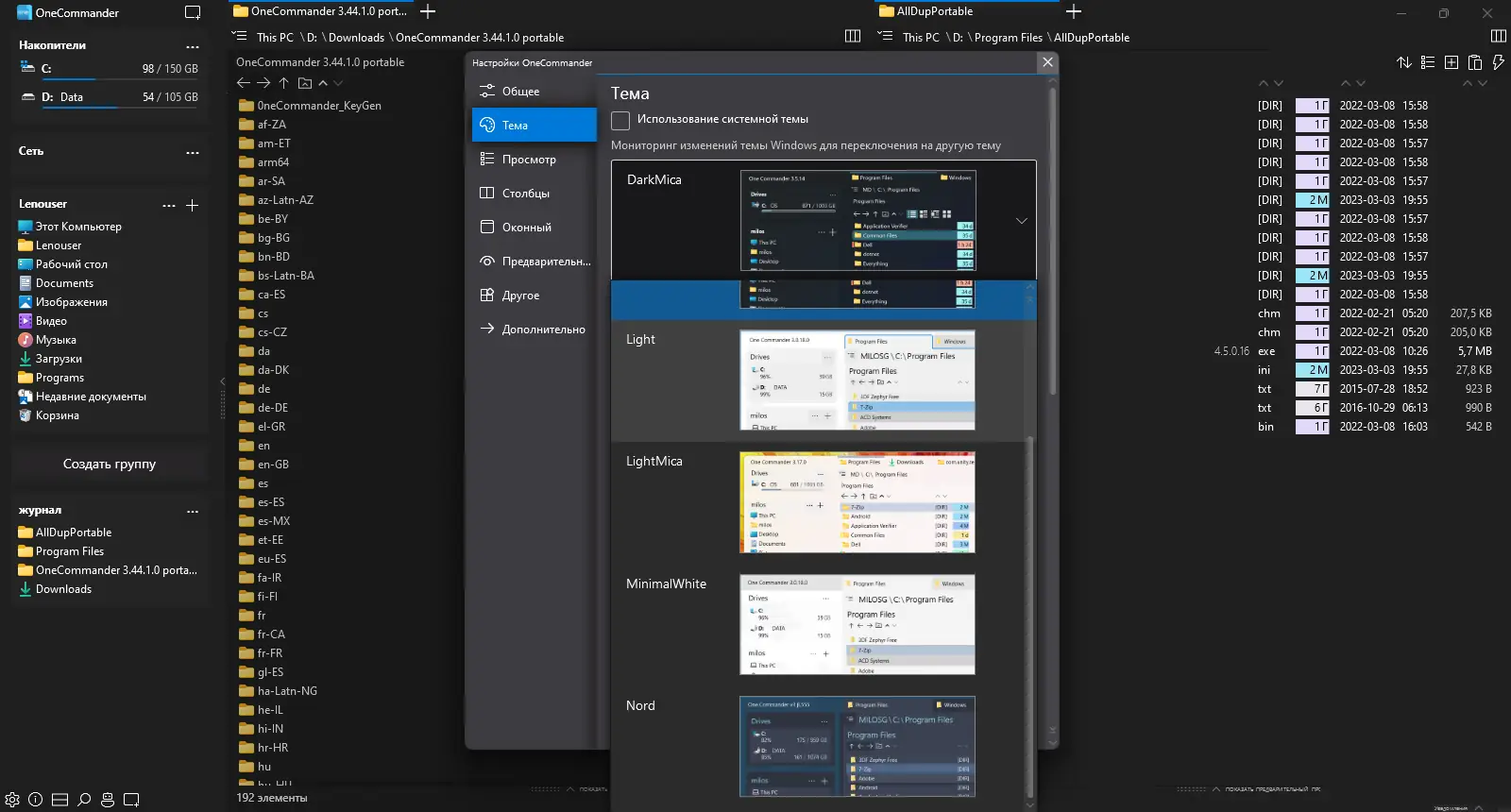Click the up chevron in left pane toolbar
The height and width of the screenshot is (812, 1511).
click(323, 83)
